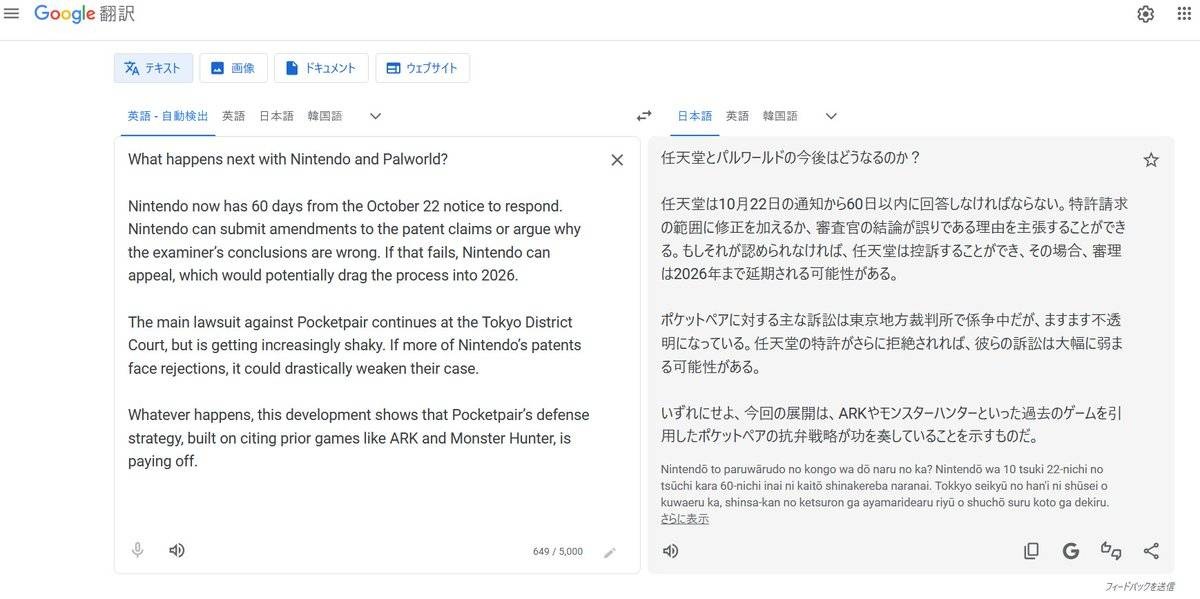
Task: Switch to the 画像 image tab
Action: pyautogui.click(x=233, y=68)
